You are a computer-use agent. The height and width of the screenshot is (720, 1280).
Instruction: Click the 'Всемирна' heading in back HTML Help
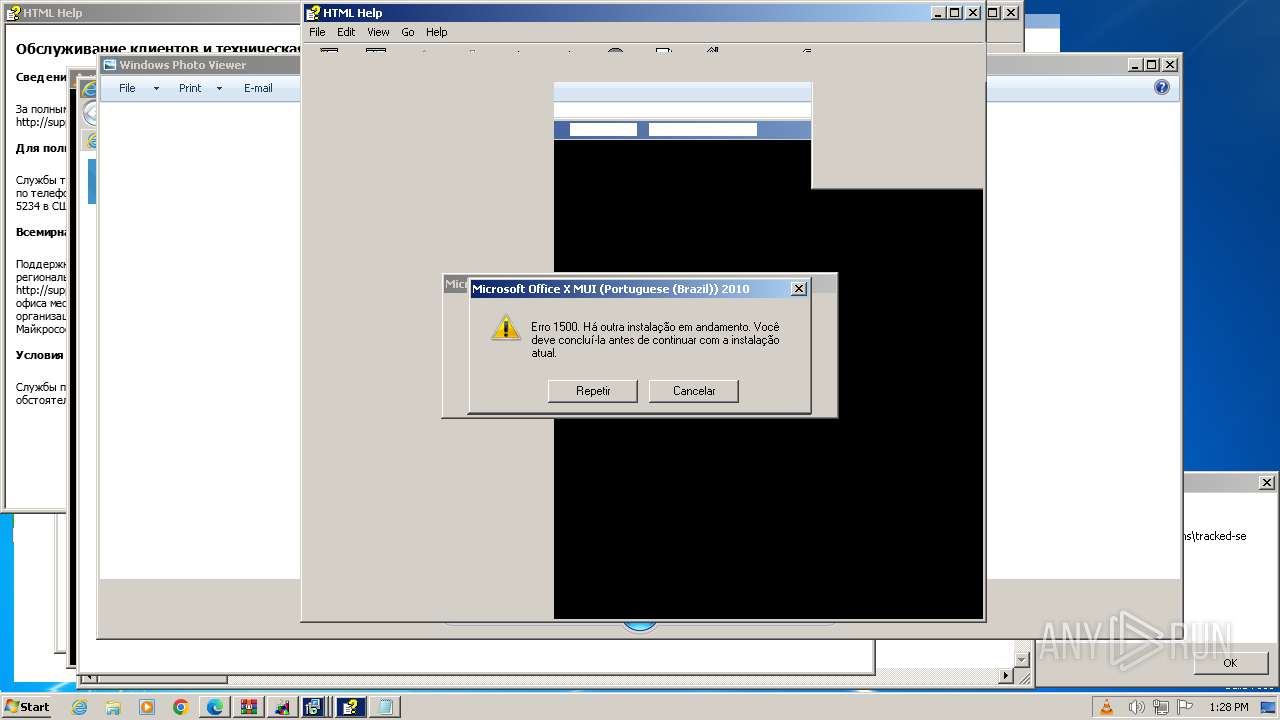pos(40,232)
